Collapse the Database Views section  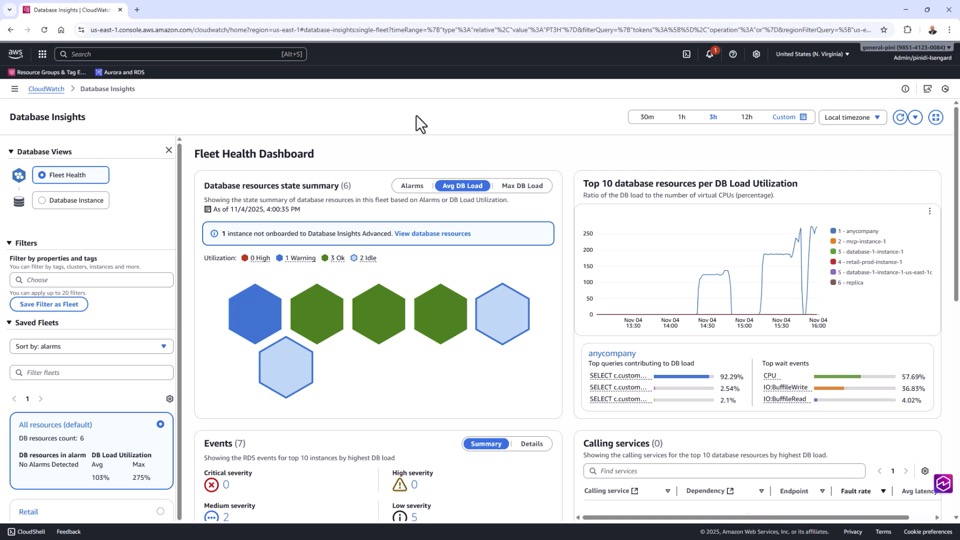click(x=10, y=151)
